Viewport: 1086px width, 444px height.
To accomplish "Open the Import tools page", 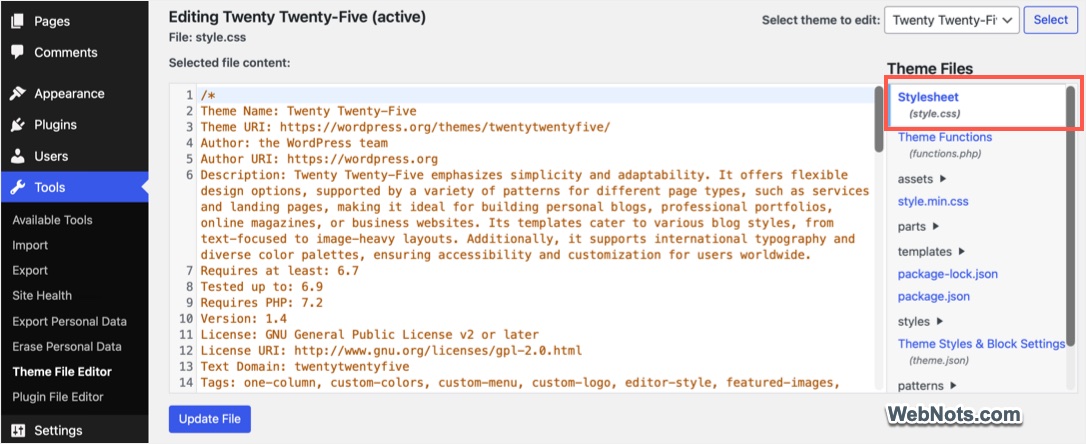I will [x=30, y=245].
